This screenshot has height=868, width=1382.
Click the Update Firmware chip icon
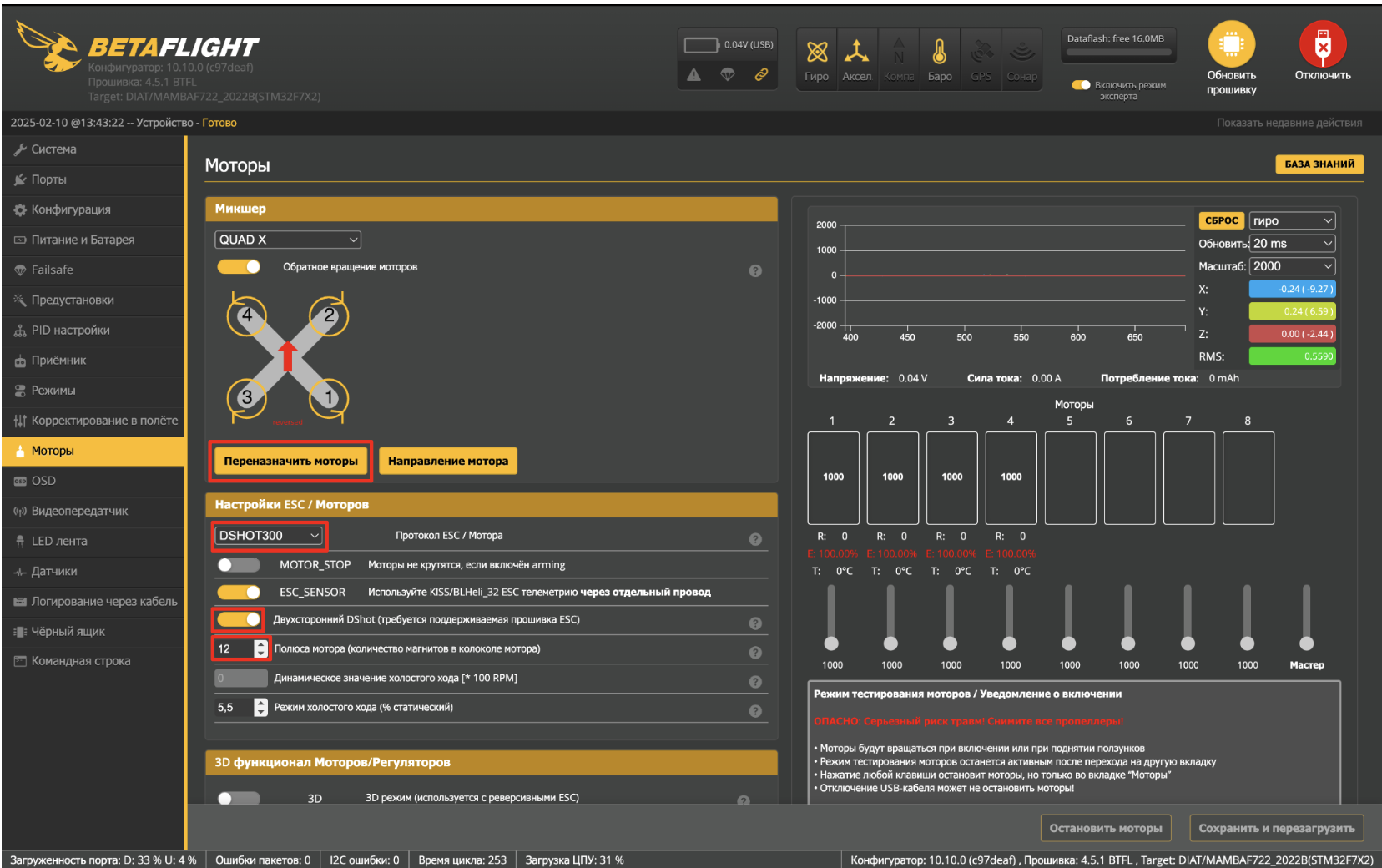point(1231,44)
